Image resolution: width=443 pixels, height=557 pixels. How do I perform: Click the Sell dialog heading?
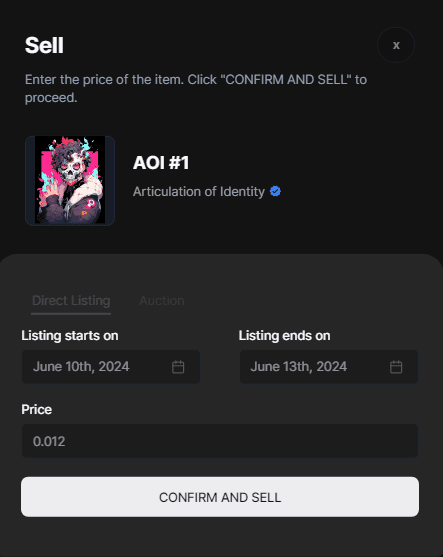[x=44, y=45]
